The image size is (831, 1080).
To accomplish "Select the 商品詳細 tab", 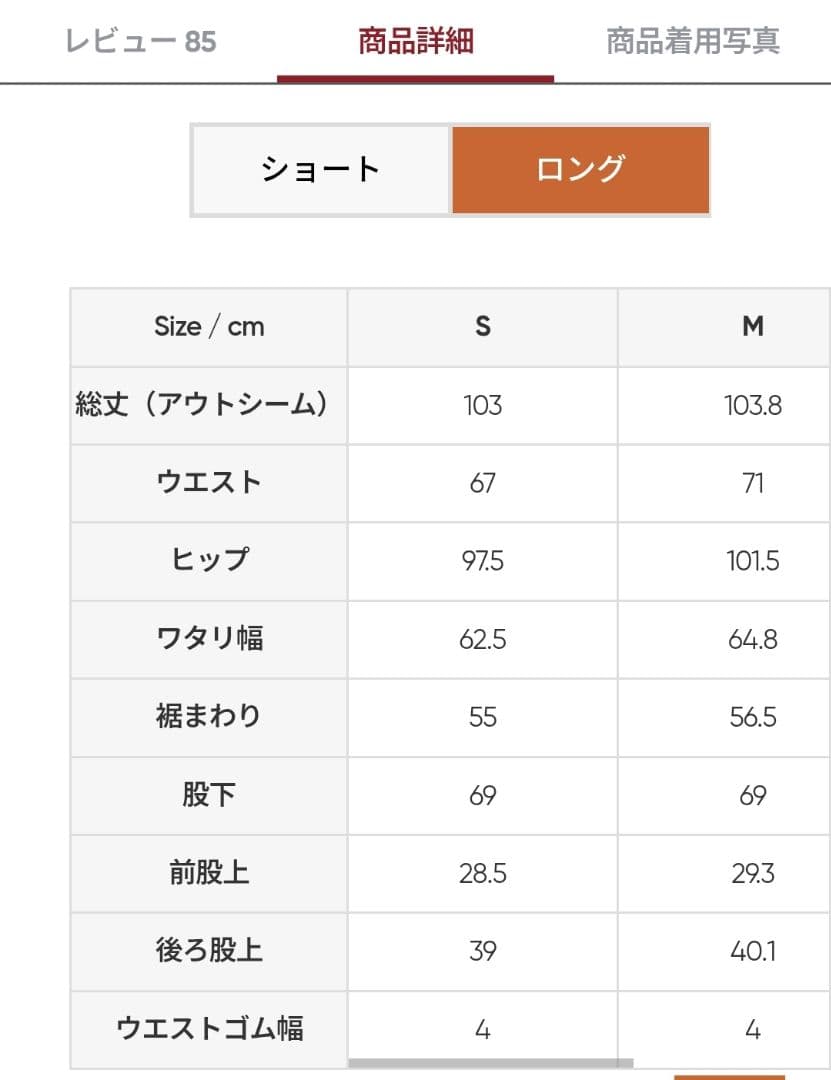I will [x=415, y=41].
